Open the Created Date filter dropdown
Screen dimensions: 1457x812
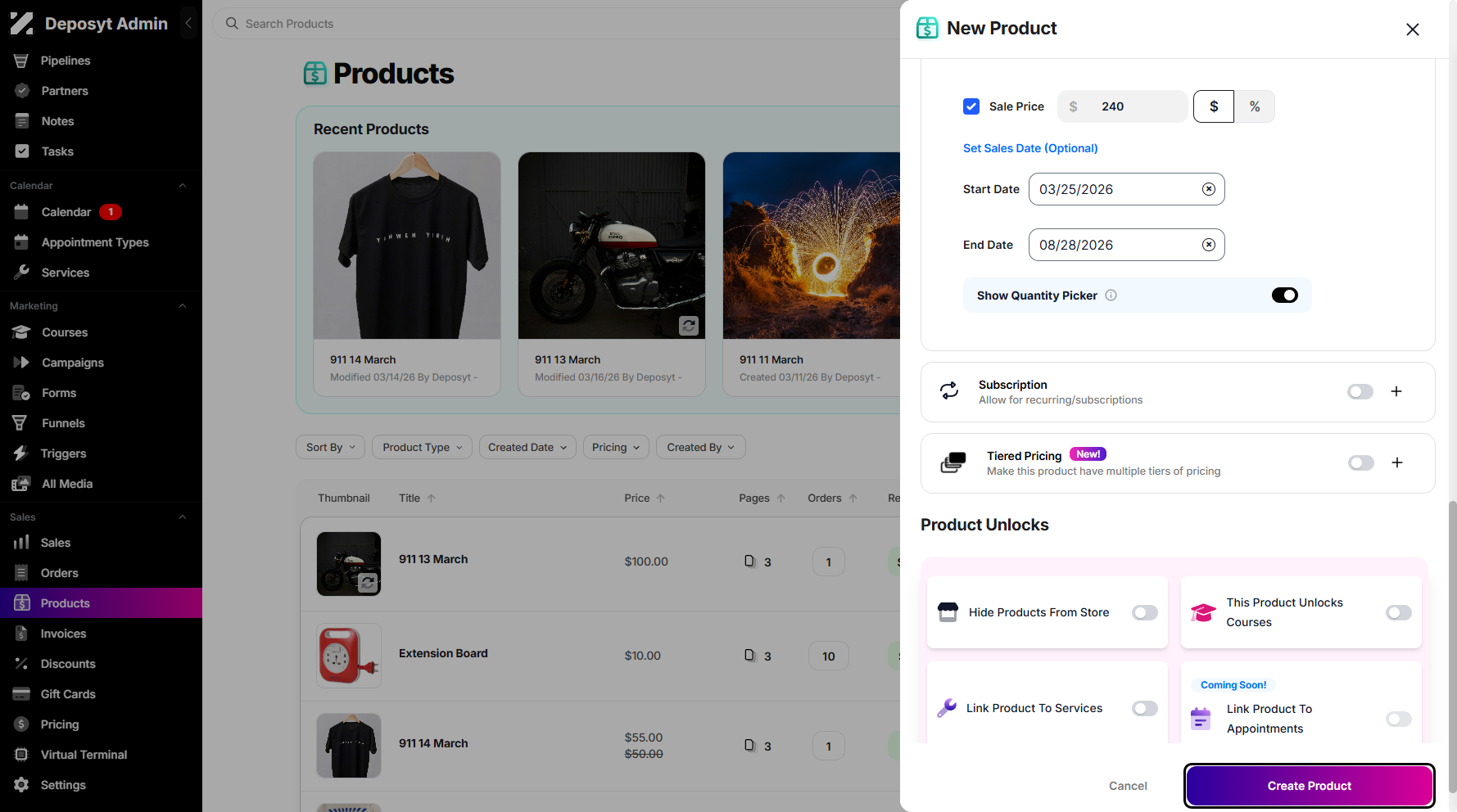[527, 447]
